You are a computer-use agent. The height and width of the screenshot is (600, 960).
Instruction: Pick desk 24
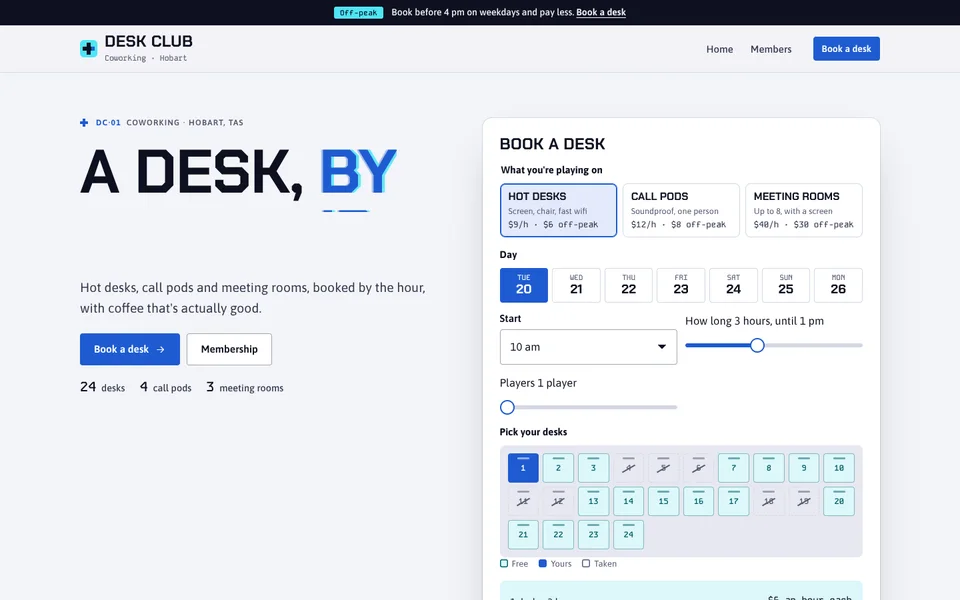(628, 534)
